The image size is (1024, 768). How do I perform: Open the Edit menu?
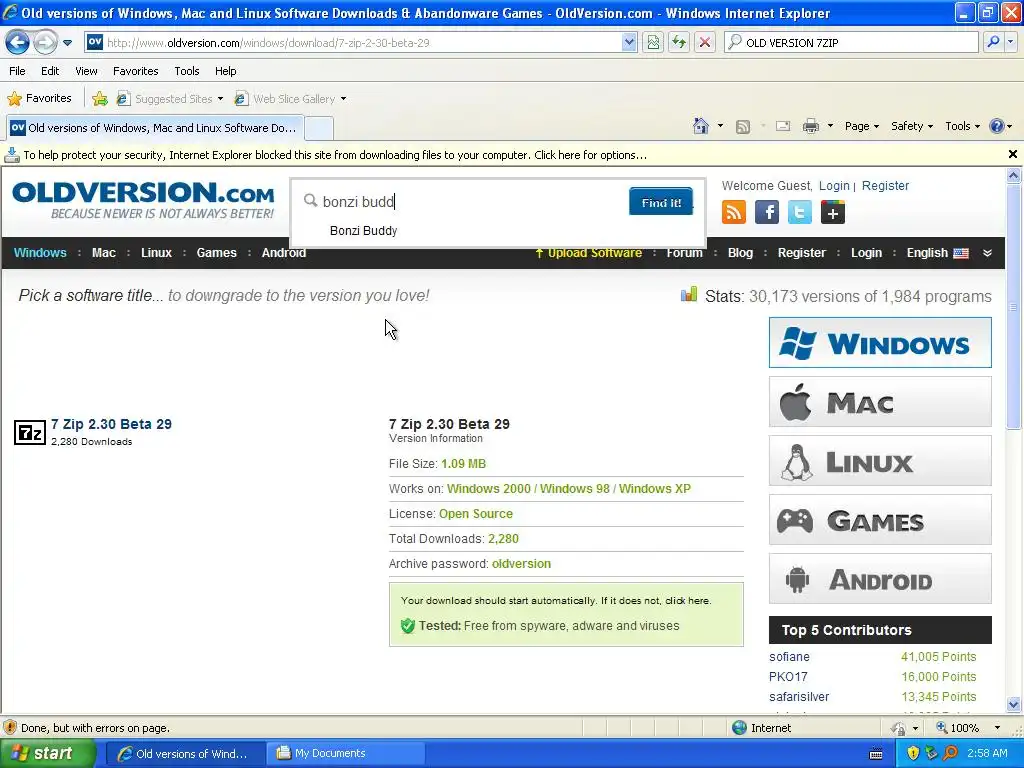(x=50, y=71)
